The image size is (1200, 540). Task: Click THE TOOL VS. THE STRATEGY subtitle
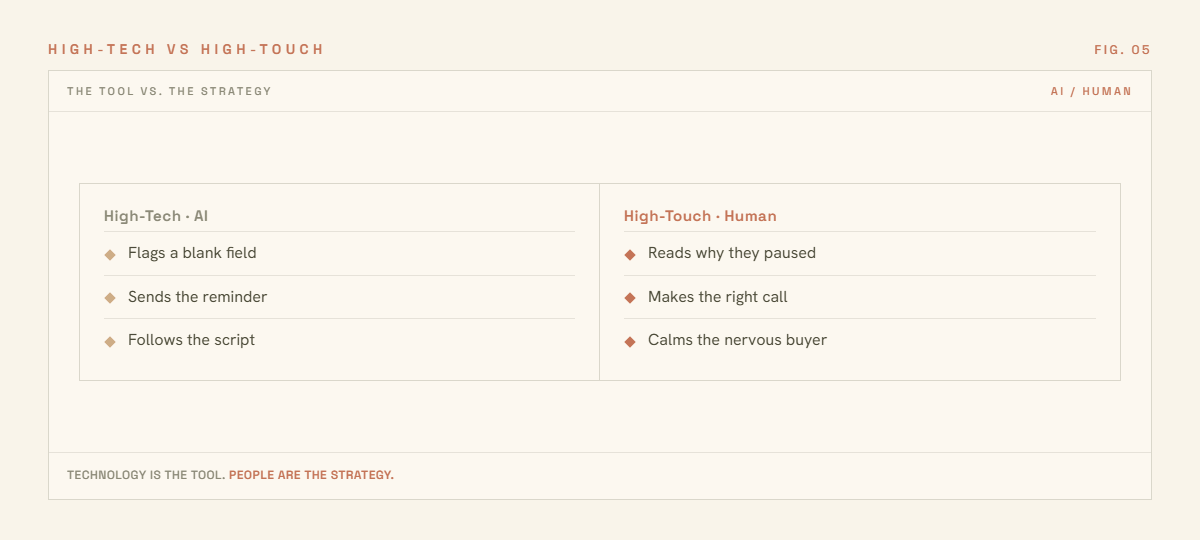click(169, 91)
